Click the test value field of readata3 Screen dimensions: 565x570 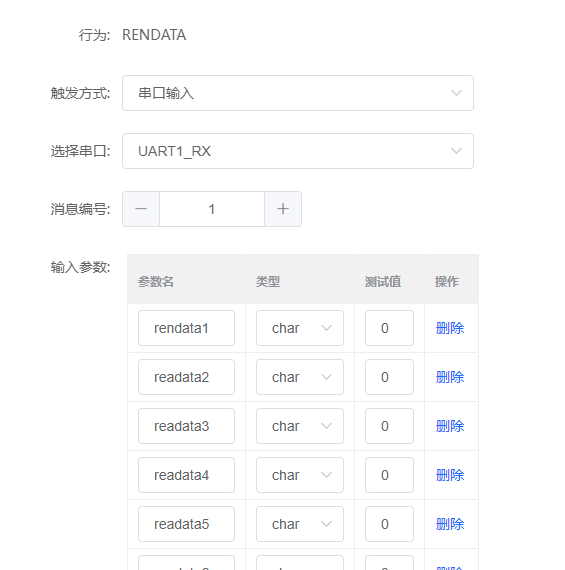pyautogui.click(x=389, y=426)
